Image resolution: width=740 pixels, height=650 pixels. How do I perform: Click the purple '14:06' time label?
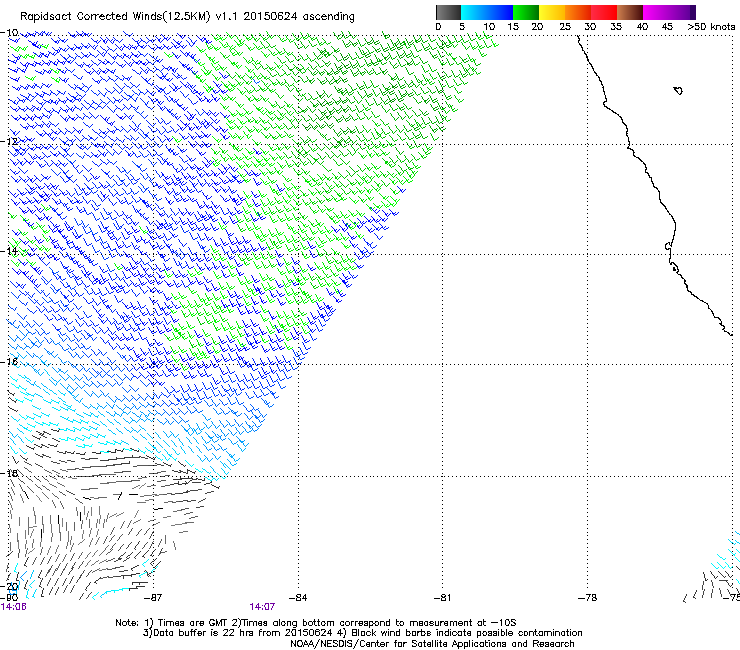[14, 607]
